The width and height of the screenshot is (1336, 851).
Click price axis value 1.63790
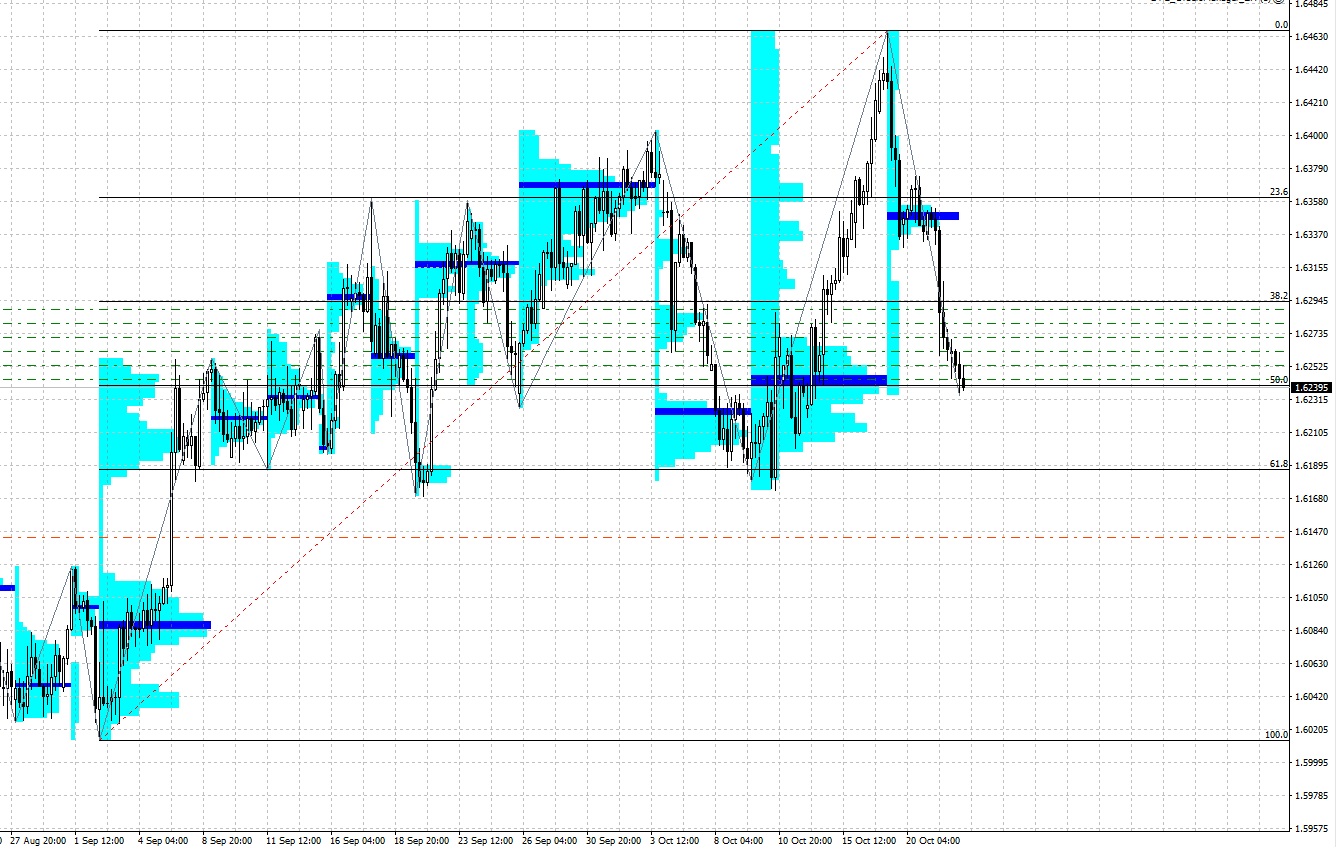[x=1312, y=169]
